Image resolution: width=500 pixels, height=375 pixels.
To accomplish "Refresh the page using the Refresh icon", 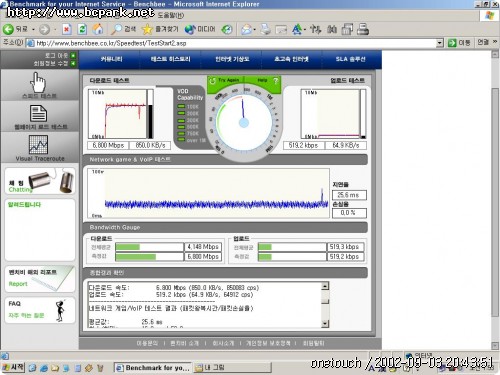I will click(82, 29).
